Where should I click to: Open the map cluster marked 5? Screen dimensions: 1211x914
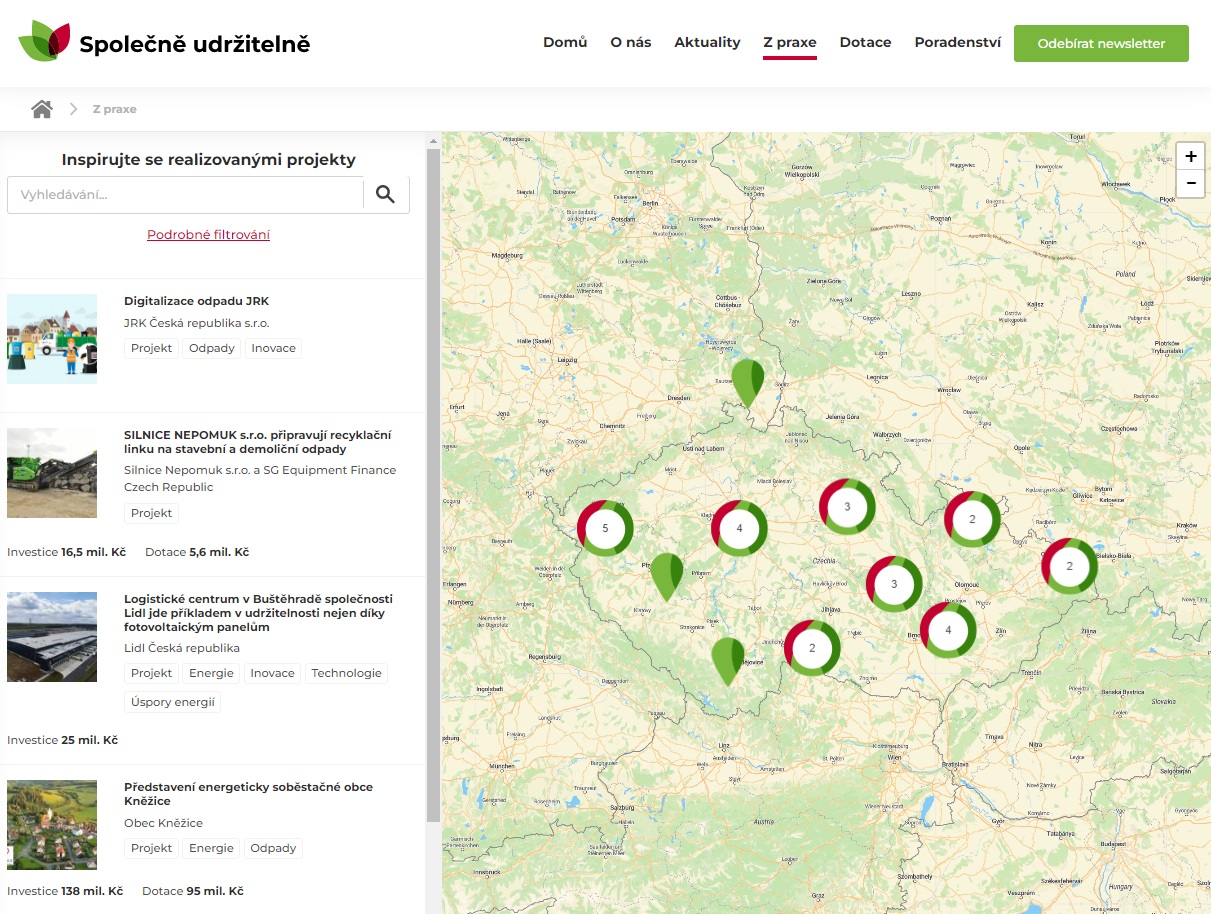click(x=605, y=528)
